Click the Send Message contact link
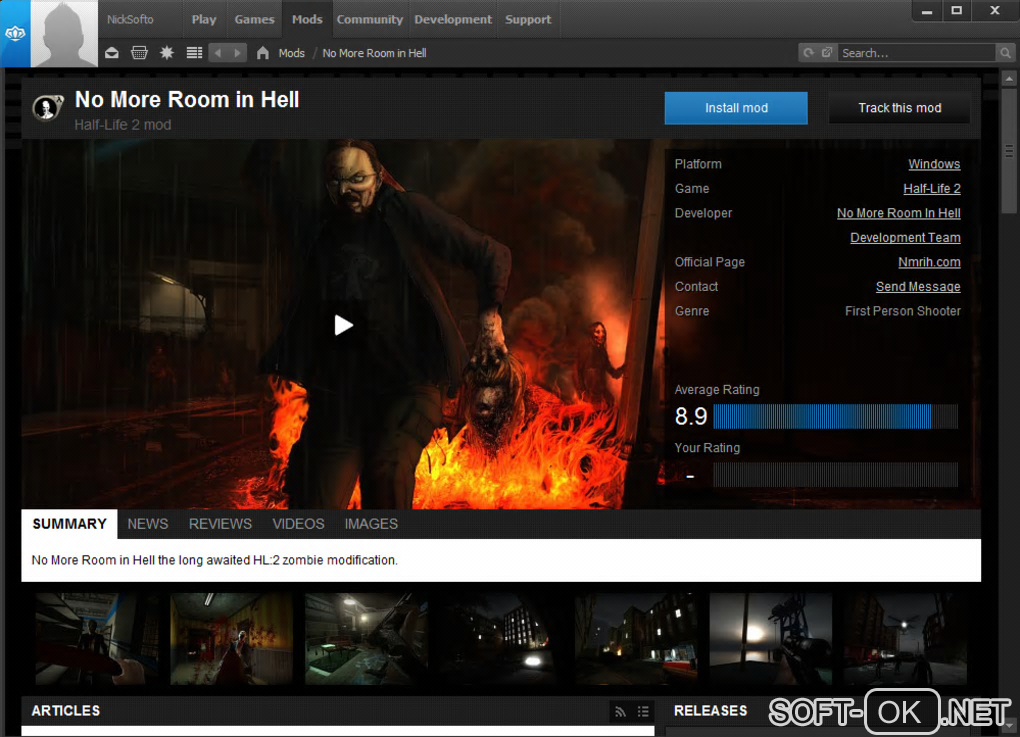 [x=918, y=287]
